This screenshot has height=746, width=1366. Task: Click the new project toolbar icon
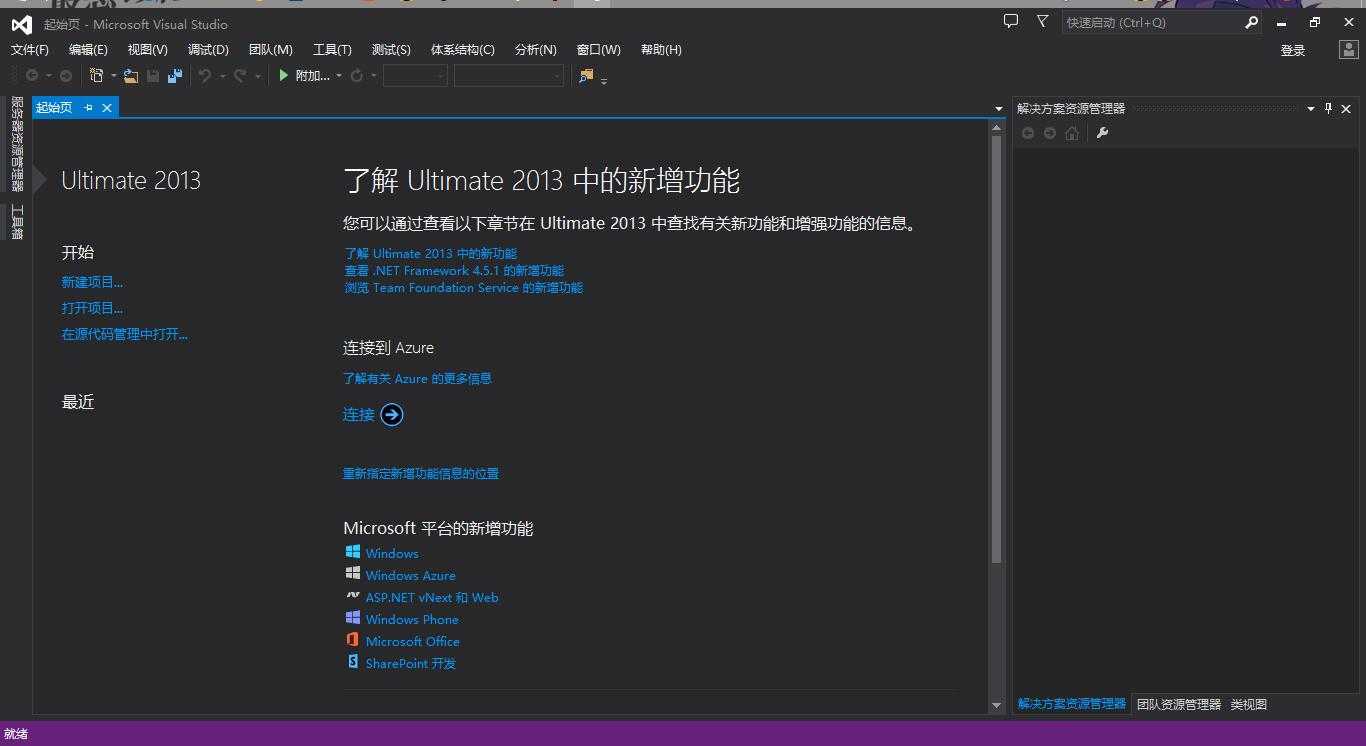pyautogui.click(x=96, y=75)
